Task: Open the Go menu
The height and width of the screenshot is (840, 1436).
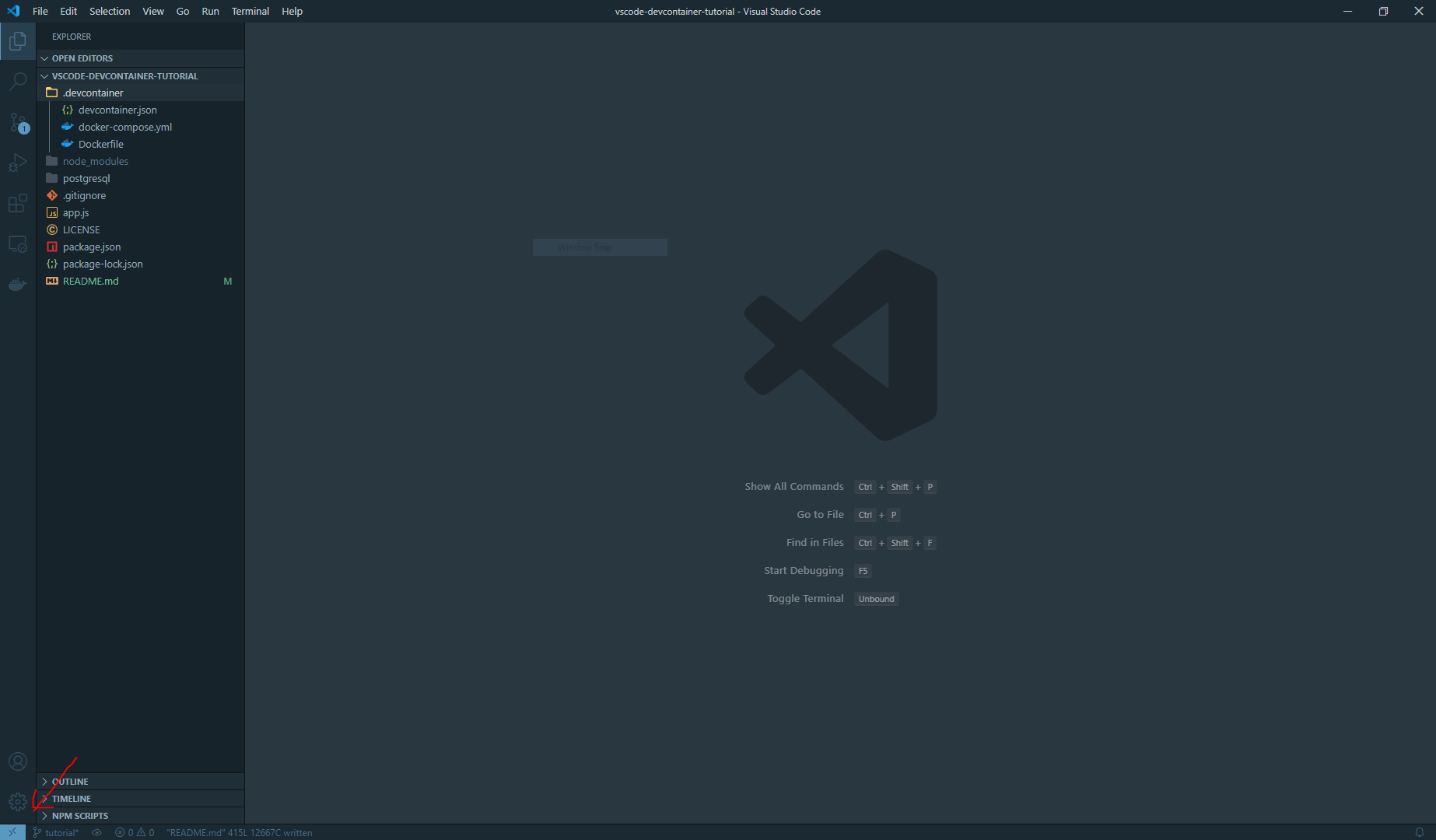Action: (183, 11)
